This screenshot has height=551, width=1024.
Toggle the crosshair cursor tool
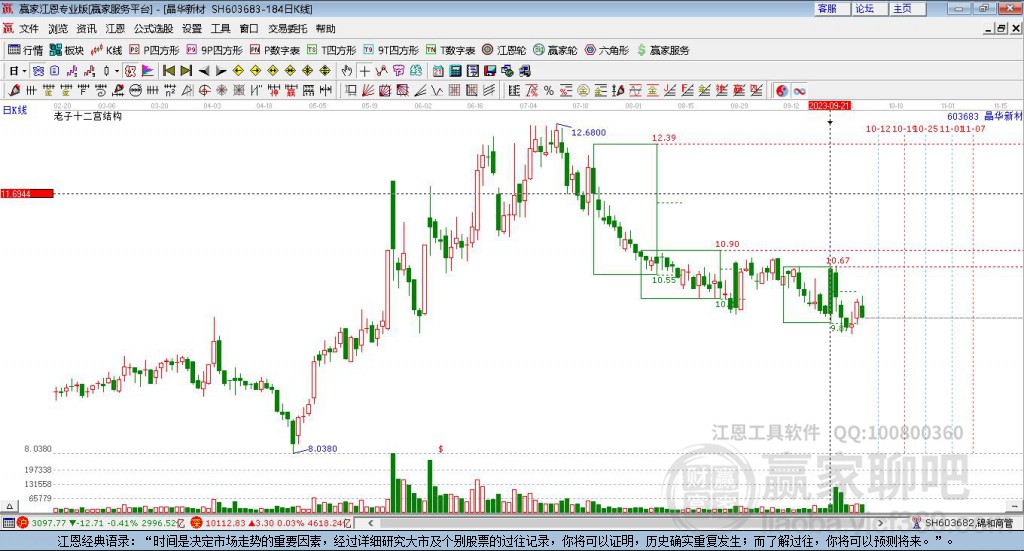pos(364,71)
